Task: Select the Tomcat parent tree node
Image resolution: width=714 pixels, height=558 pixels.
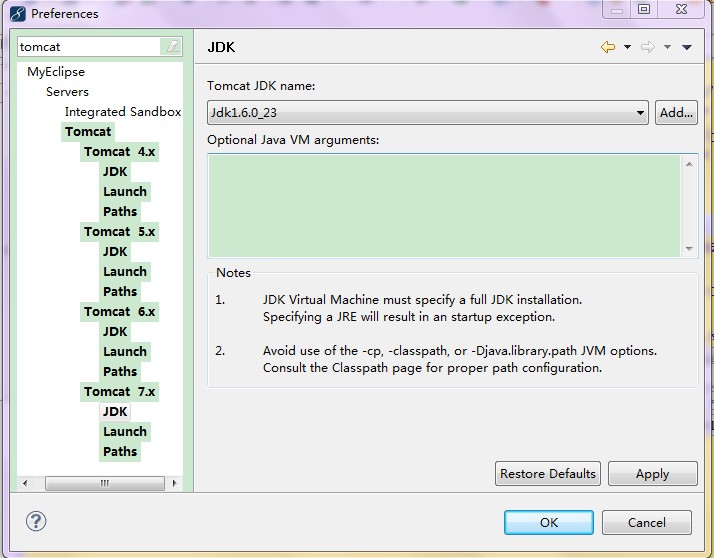Action: click(88, 132)
